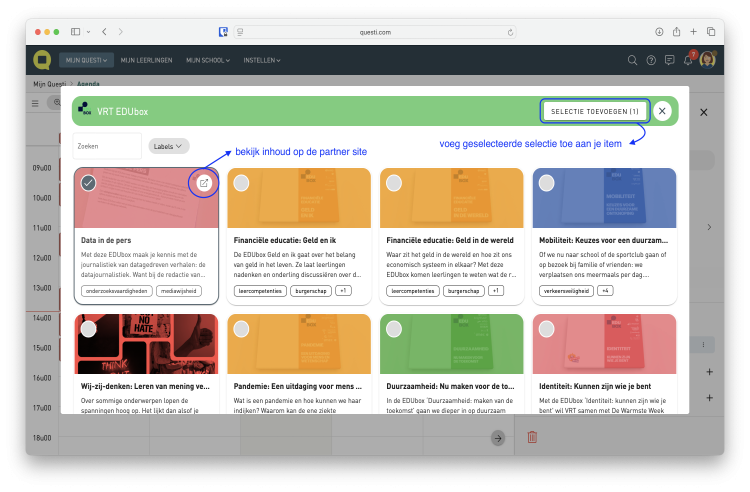Go forward in Safari
The image size is (750, 492).
(x=121, y=32)
